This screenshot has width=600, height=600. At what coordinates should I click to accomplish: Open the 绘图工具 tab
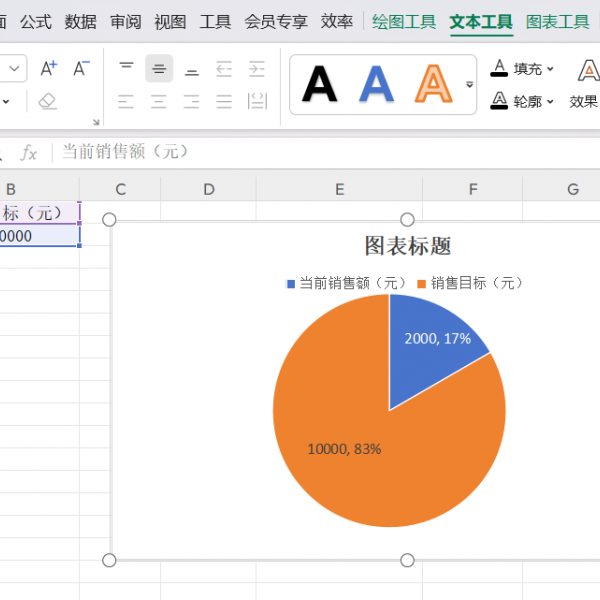click(404, 22)
